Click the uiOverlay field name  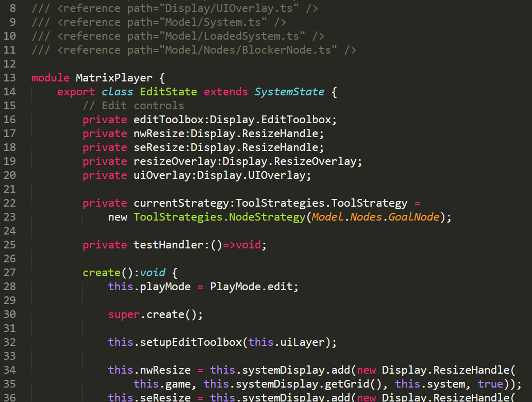tap(162, 175)
